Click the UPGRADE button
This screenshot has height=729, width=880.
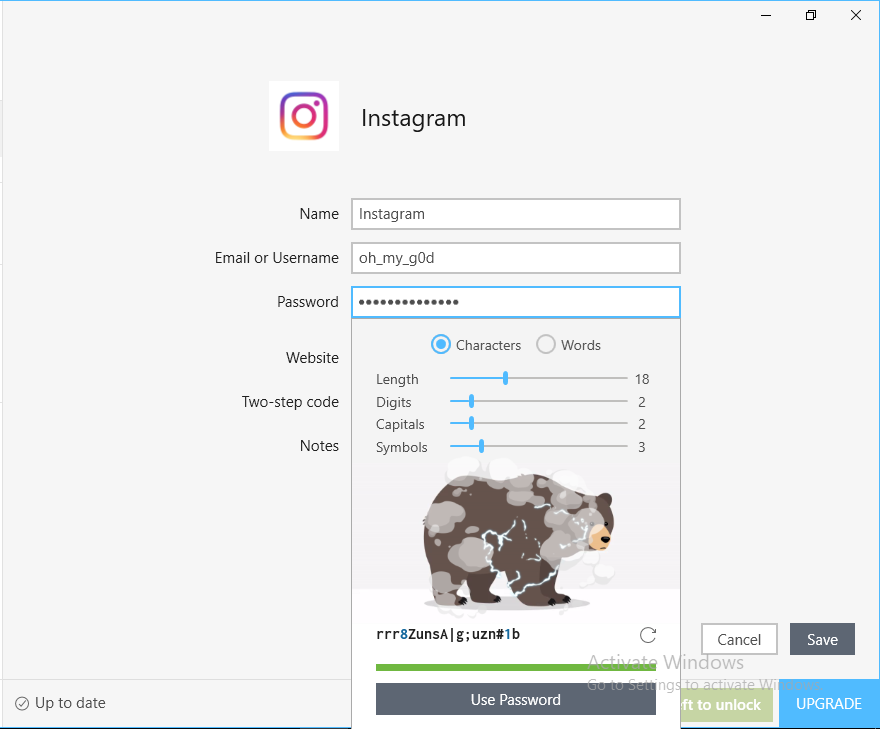tap(829, 704)
